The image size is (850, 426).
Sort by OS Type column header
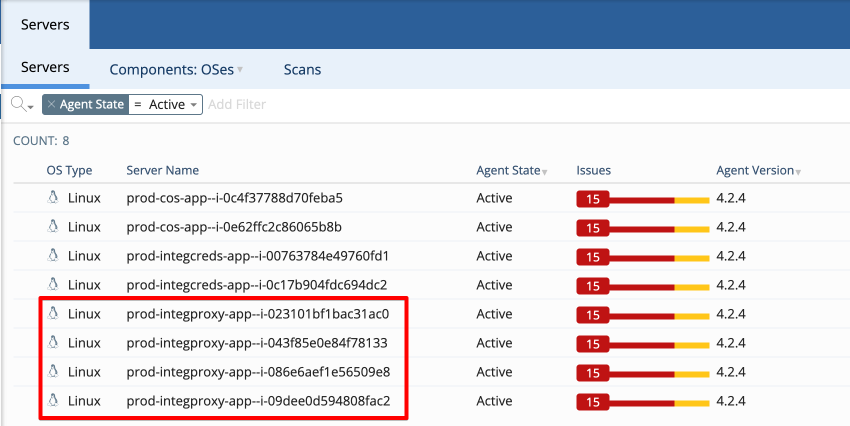point(69,170)
